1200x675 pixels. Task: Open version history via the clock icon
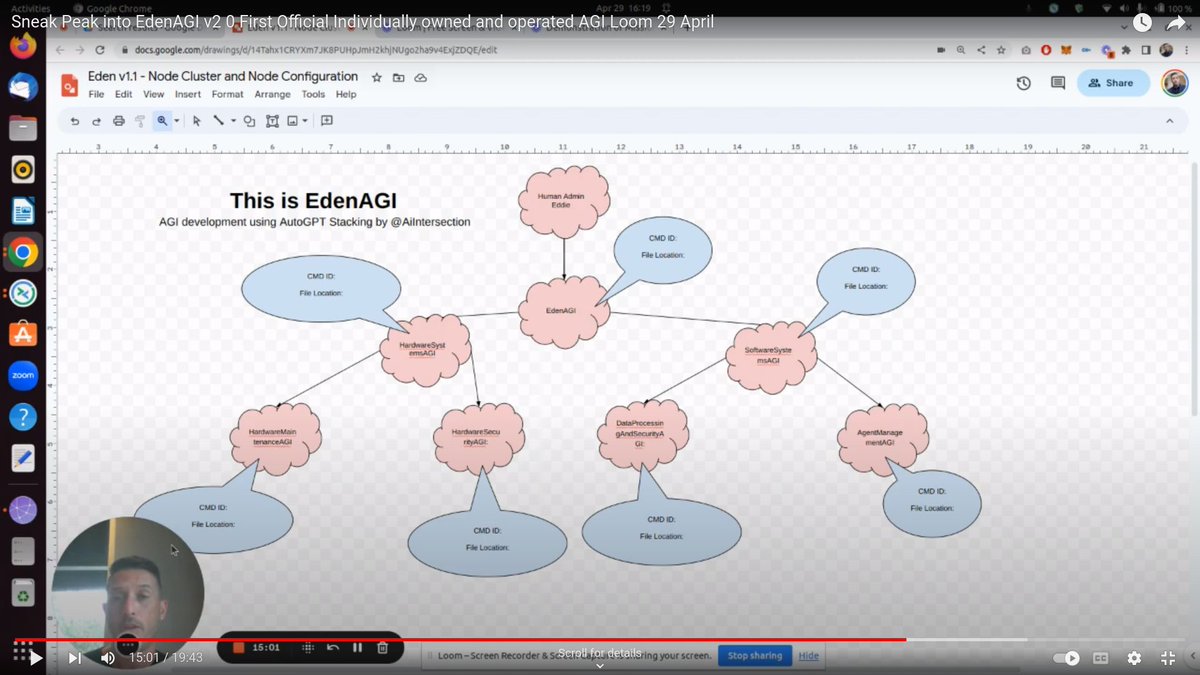click(x=1023, y=83)
